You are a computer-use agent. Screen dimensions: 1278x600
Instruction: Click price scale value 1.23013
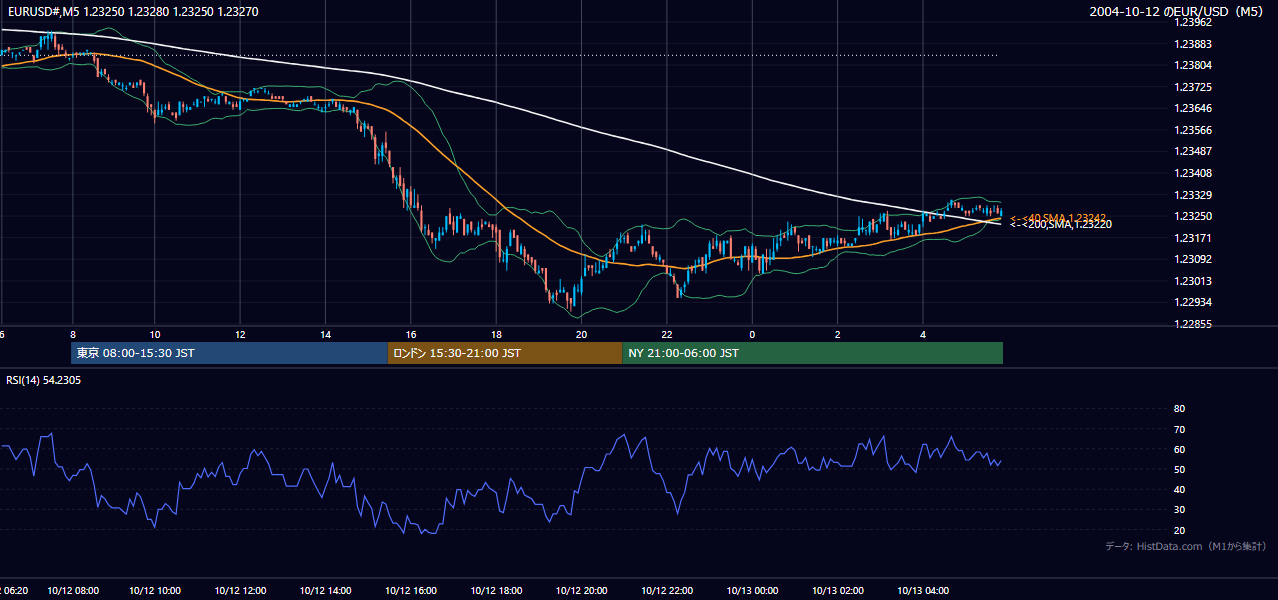click(1193, 281)
